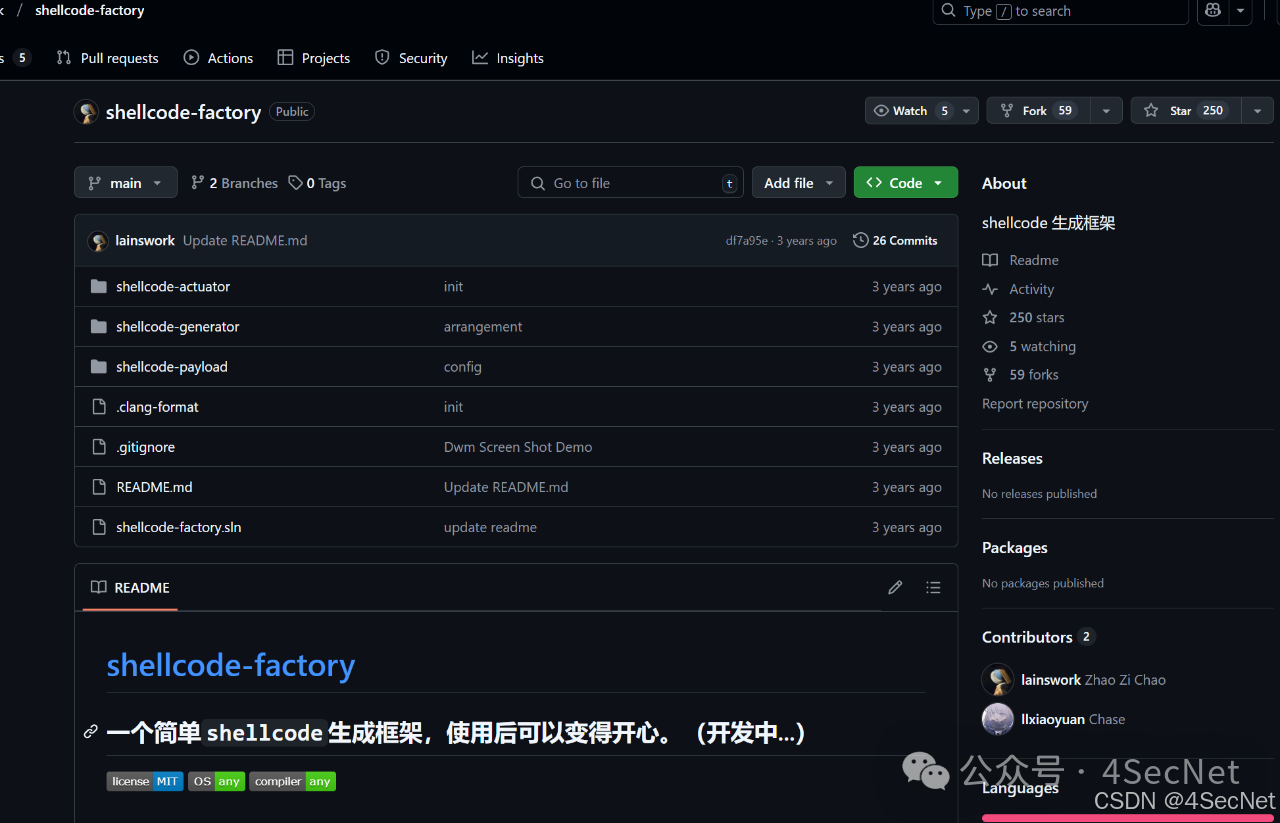Image resolution: width=1280 pixels, height=823 pixels.
Task: Open the Contributors heading link
Action: 1038,637
